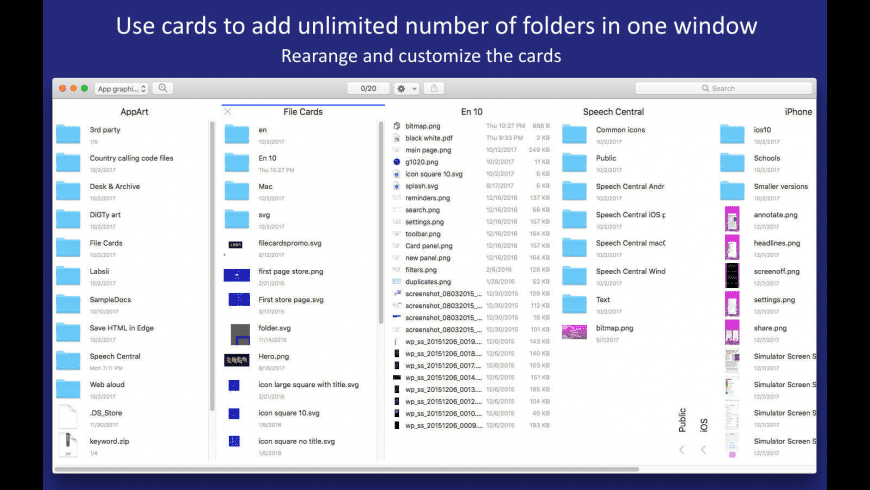870x490 pixels.
Task: Click screenoff.png thumbnail
Action: [x=732, y=275]
